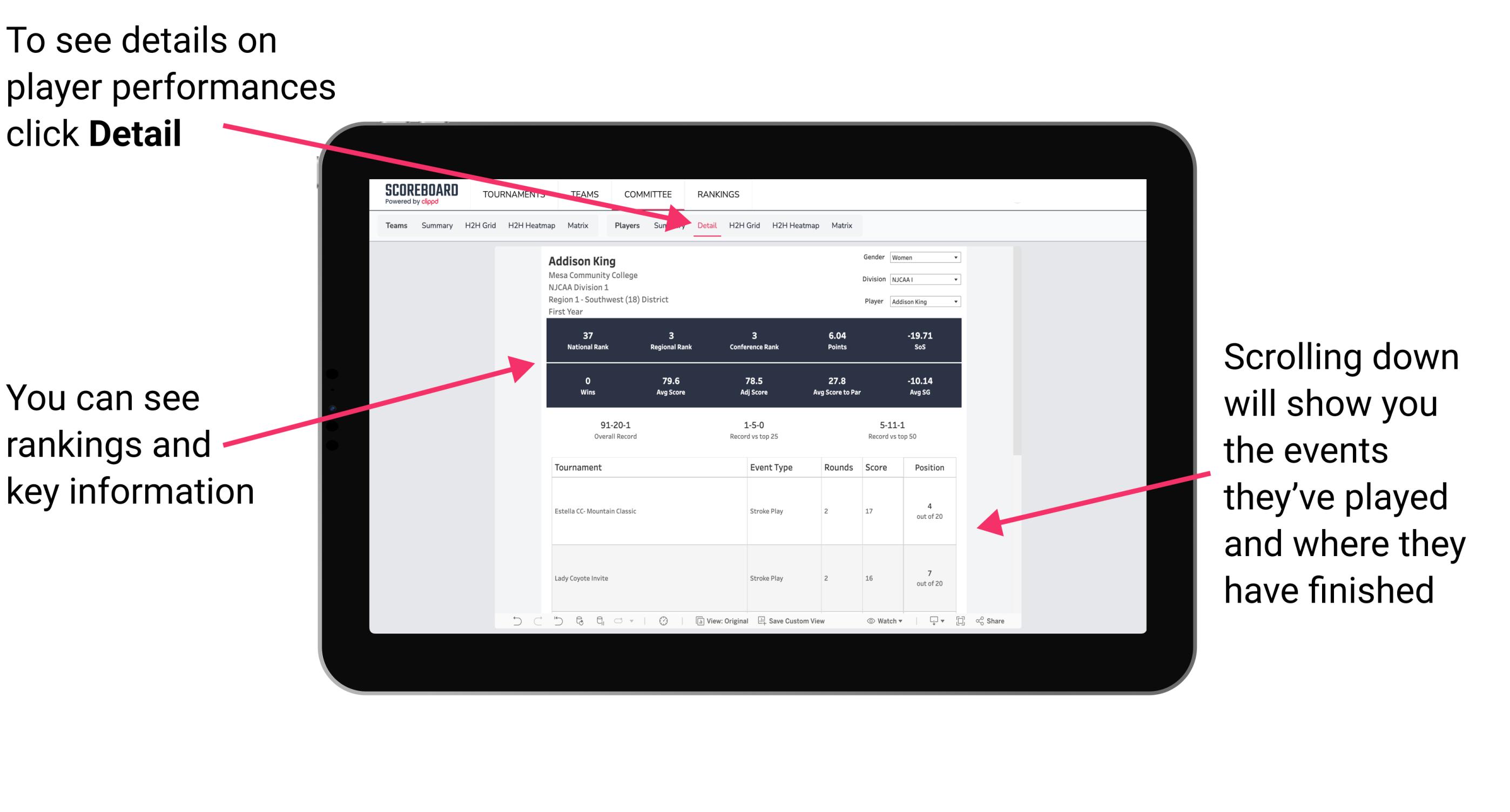Toggle the H2H Heatmap view

[795, 225]
